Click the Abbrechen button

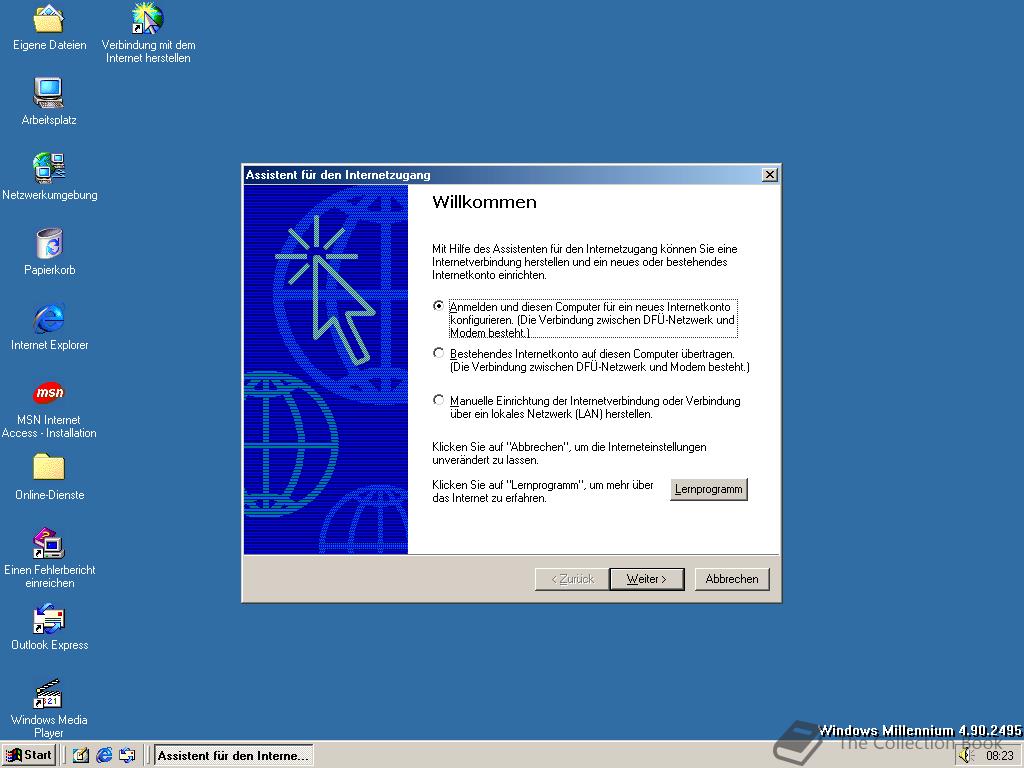click(732, 579)
